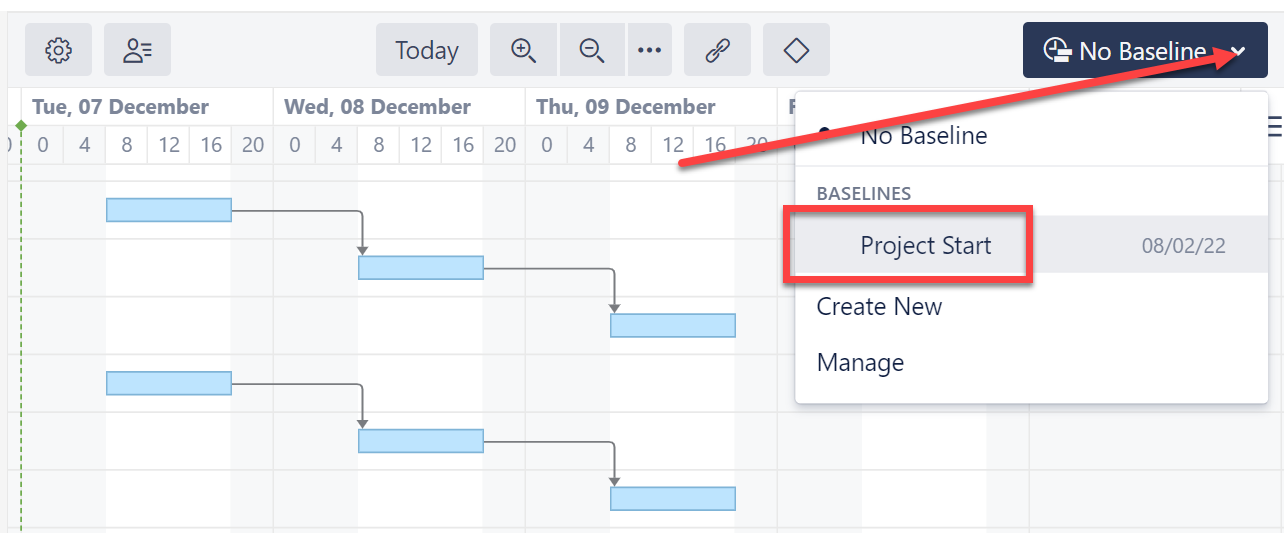The image size is (1284, 533).
Task: Open the Gantt settings gear icon
Action: [x=58, y=50]
